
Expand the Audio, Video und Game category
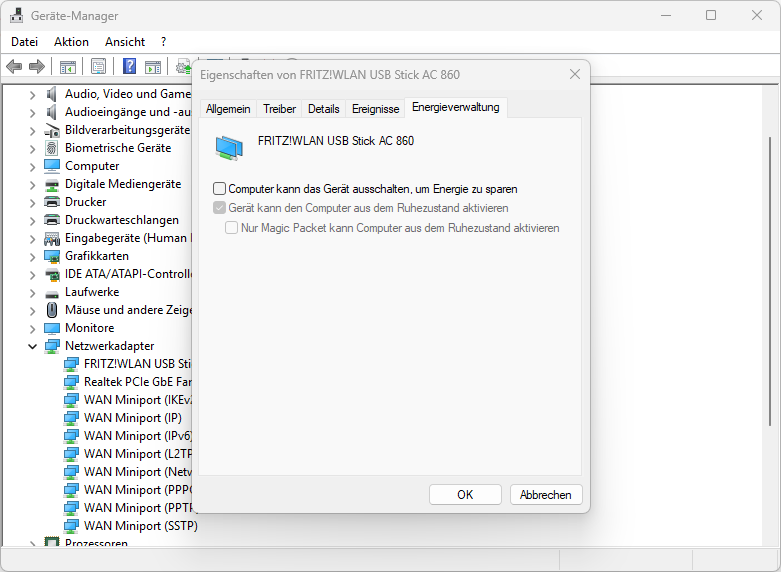32,94
